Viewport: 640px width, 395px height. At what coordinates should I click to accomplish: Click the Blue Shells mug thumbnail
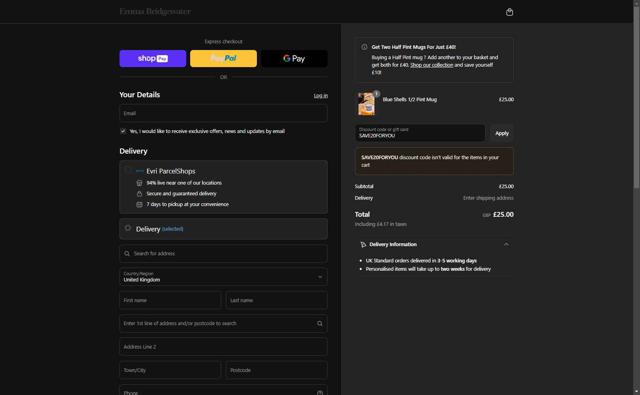(x=366, y=104)
